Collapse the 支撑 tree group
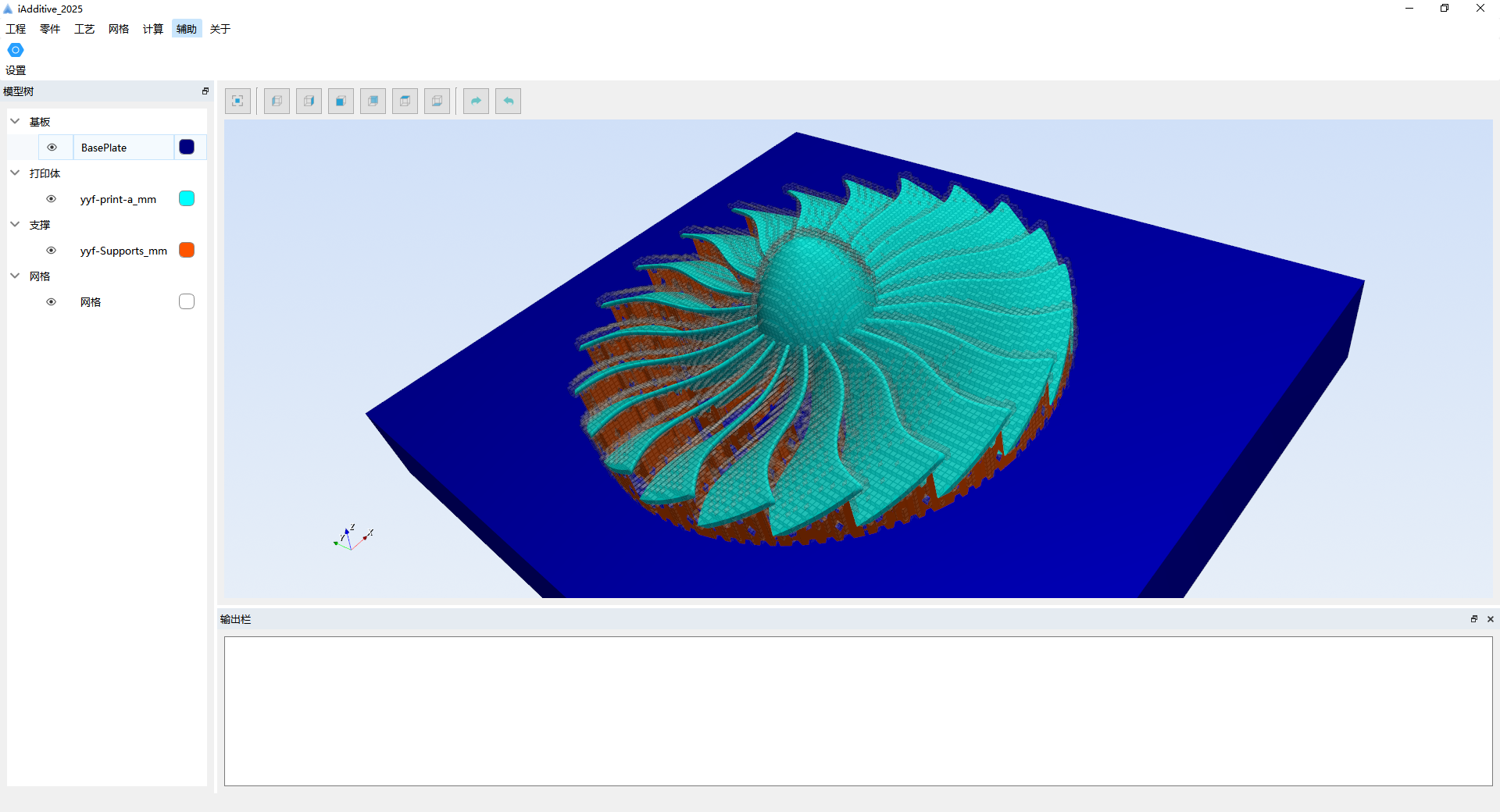The image size is (1500, 812). 15,225
